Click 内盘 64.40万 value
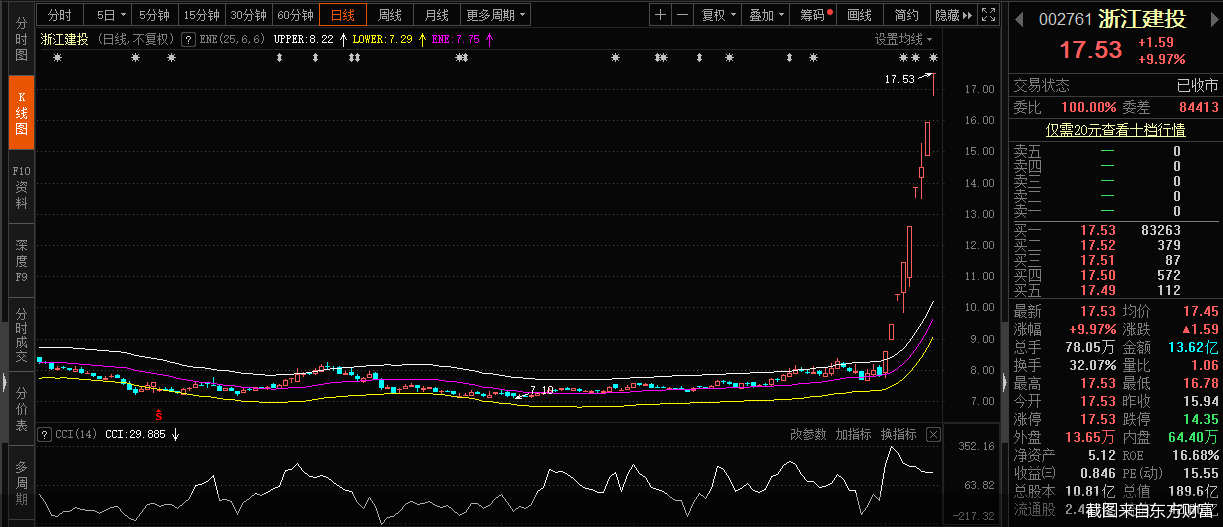Viewport: 1223px width, 527px height. [x=1194, y=437]
